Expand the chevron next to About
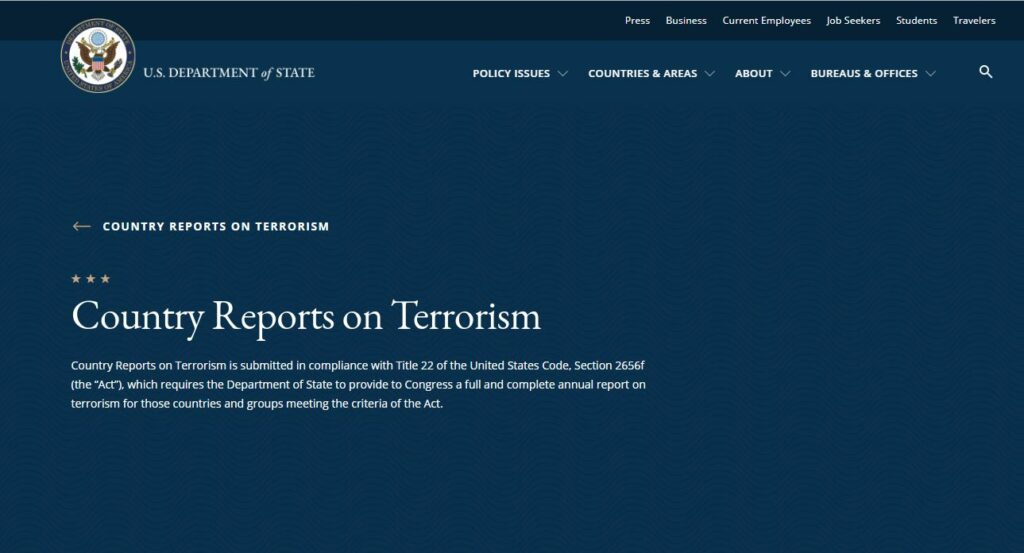1024x553 pixels. click(x=785, y=73)
